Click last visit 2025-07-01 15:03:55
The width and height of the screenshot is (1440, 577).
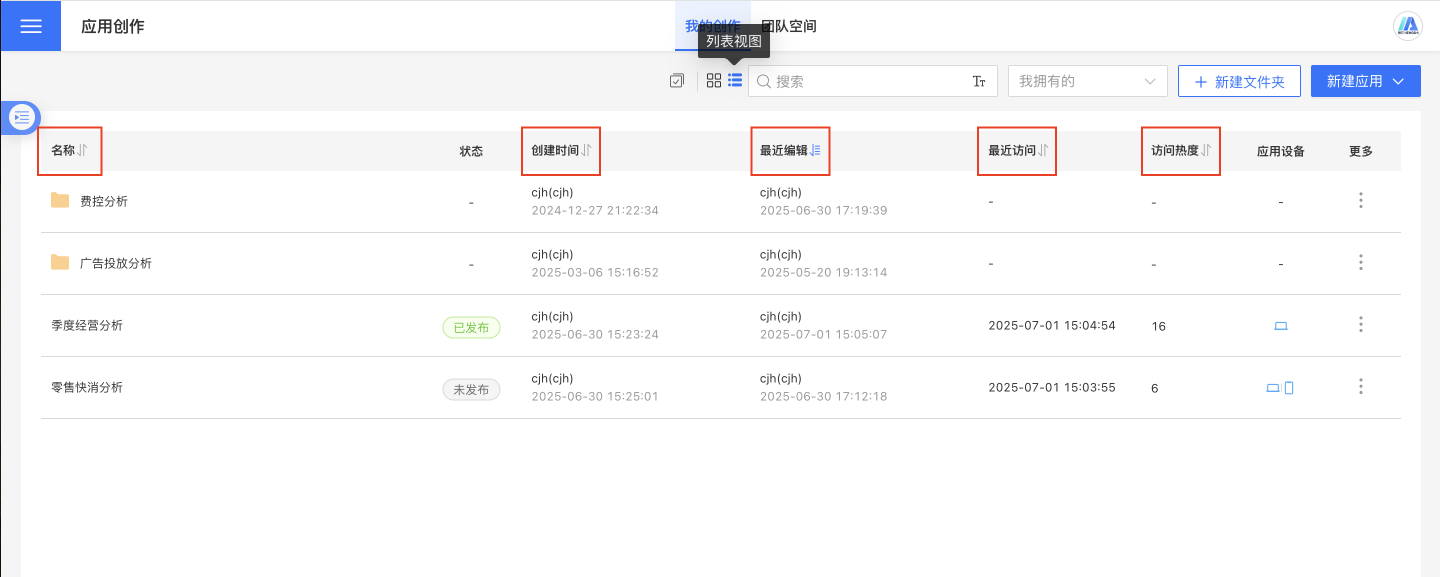(1052, 388)
